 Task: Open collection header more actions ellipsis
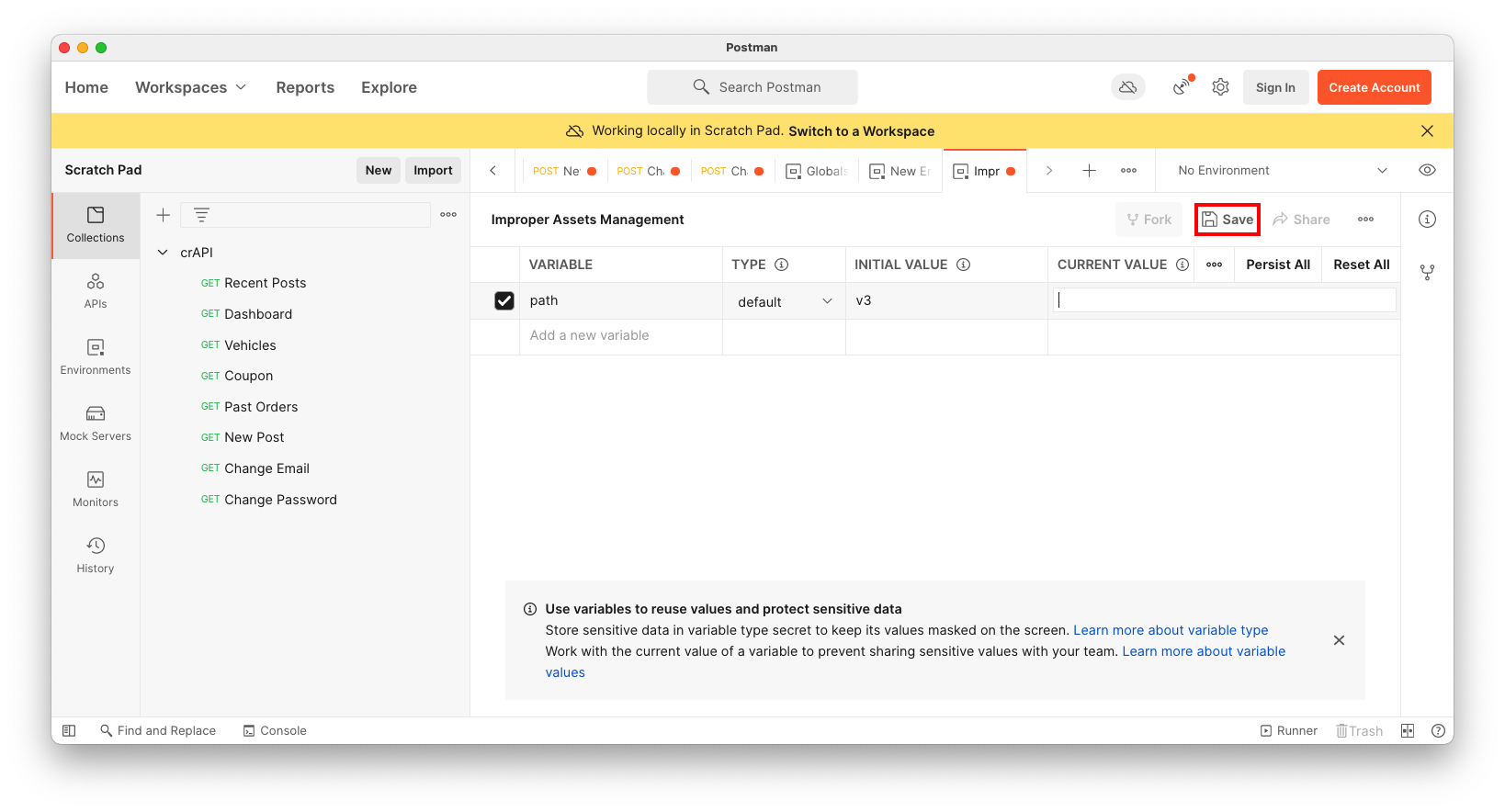coord(1365,220)
